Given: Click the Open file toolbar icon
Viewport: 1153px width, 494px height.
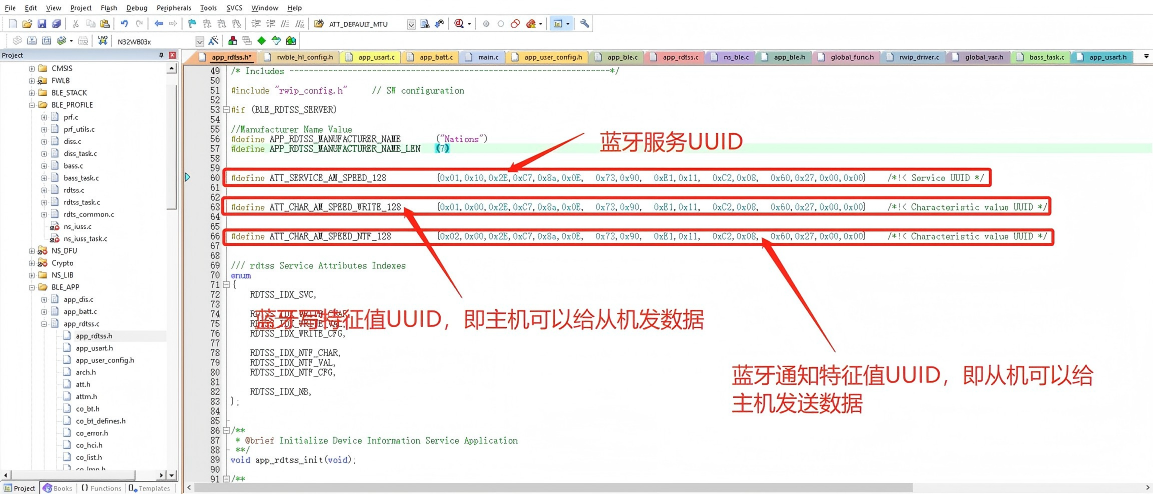Looking at the screenshot, I should (x=27, y=23).
